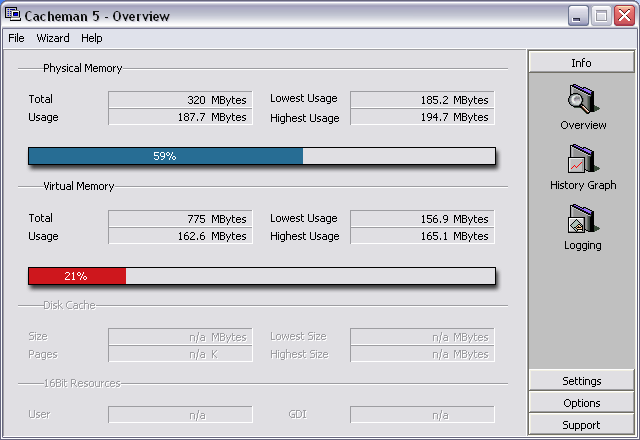The image size is (640, 440).
Task: Select the Logging icon in sidebar
Action: click(582, 221)
